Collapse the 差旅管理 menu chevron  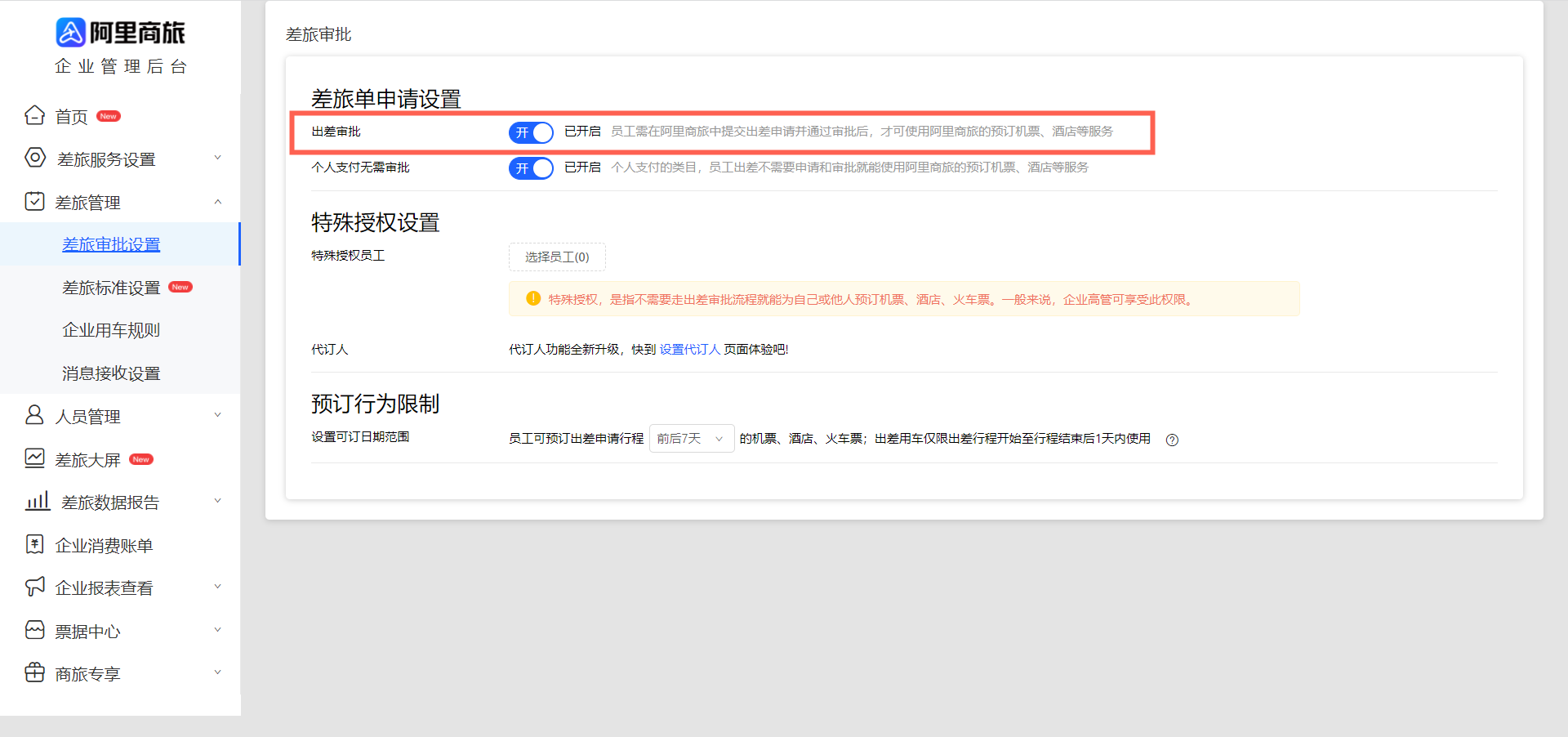218,202
